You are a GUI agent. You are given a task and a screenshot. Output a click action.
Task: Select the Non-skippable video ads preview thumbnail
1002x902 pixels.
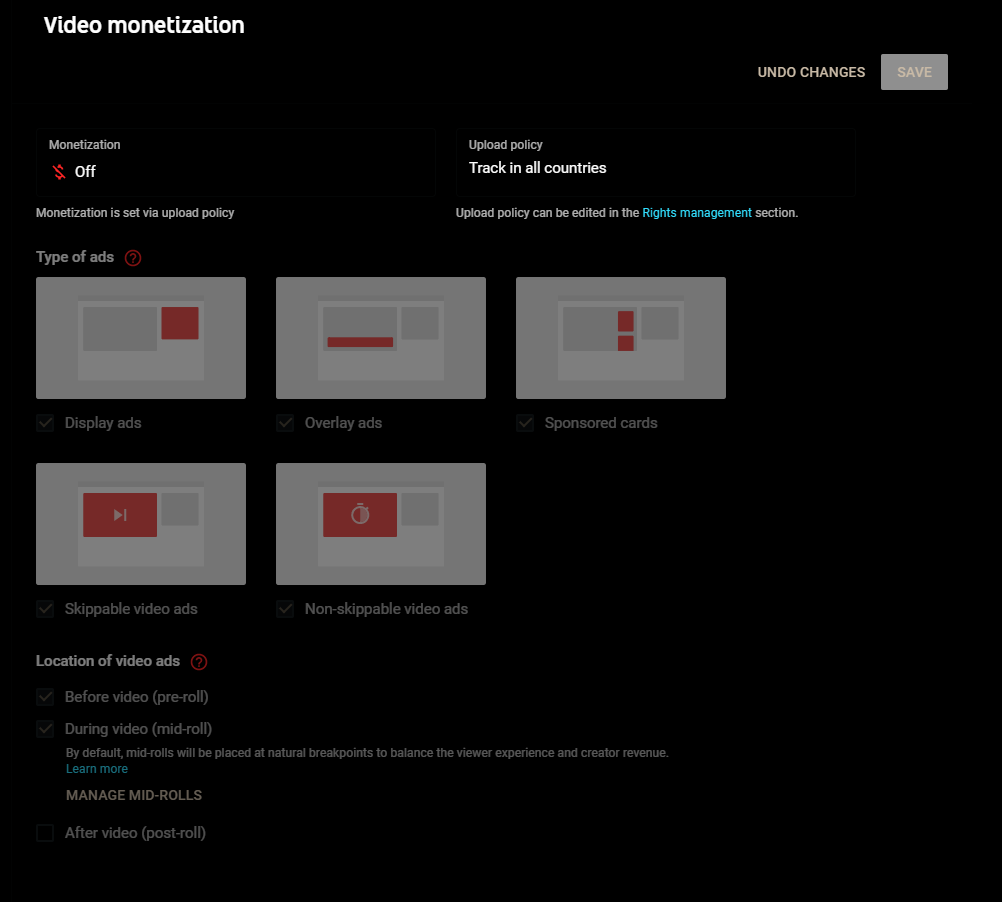(381, 524)
